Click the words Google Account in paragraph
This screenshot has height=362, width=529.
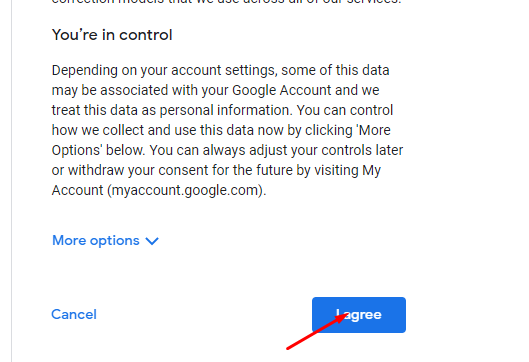pos(281,90)
